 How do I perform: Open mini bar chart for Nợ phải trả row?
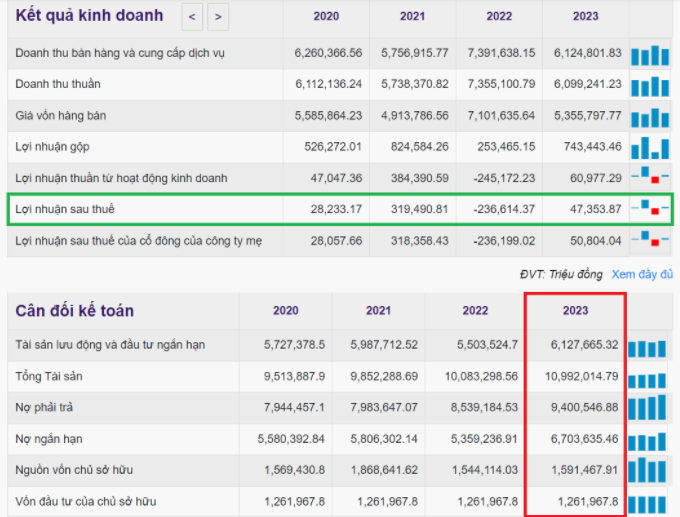[x=647, y=407]
